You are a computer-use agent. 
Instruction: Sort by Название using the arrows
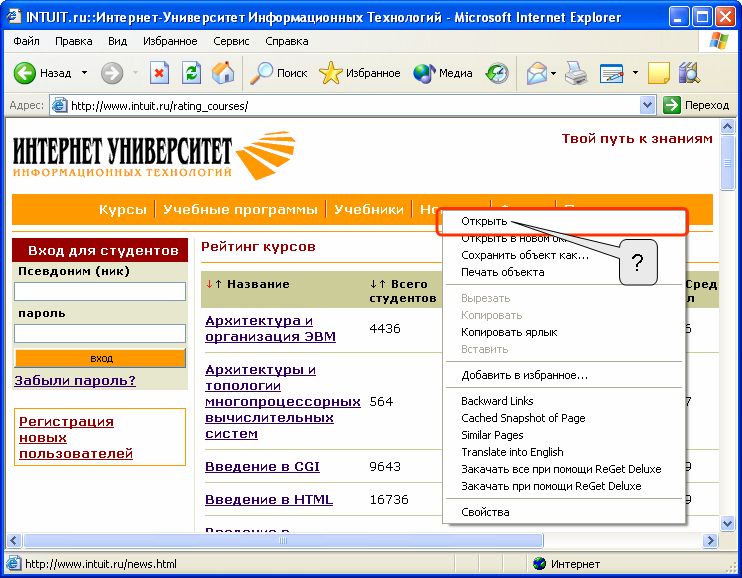[214, 284]
